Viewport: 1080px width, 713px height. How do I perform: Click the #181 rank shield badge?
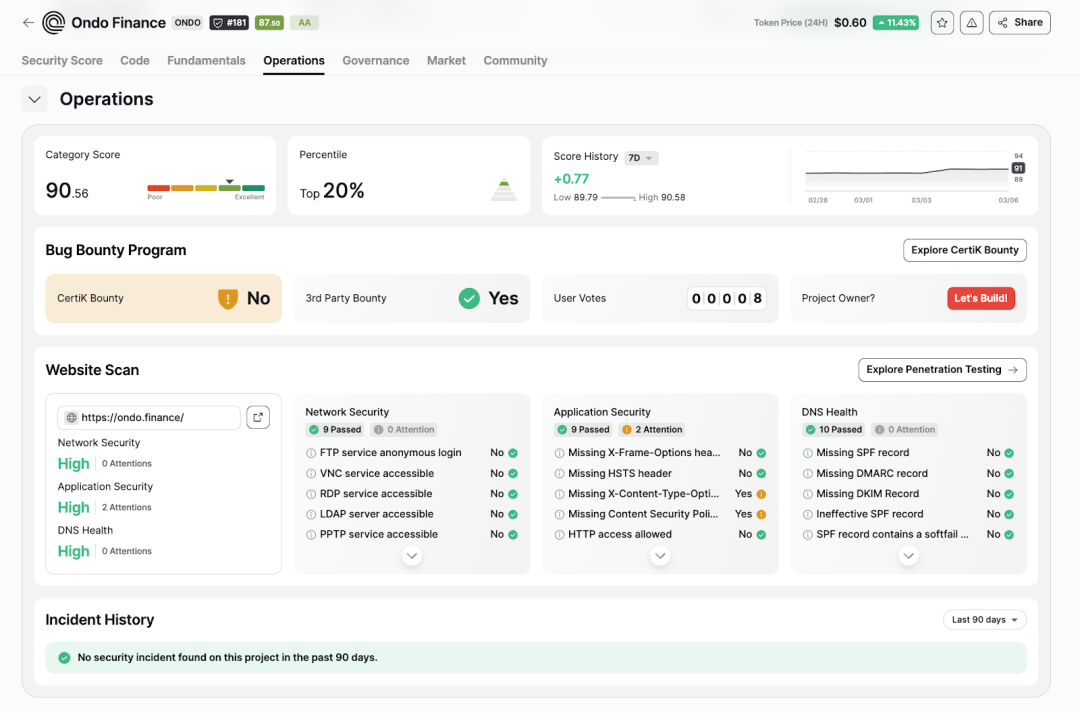[x=229, y=23]
